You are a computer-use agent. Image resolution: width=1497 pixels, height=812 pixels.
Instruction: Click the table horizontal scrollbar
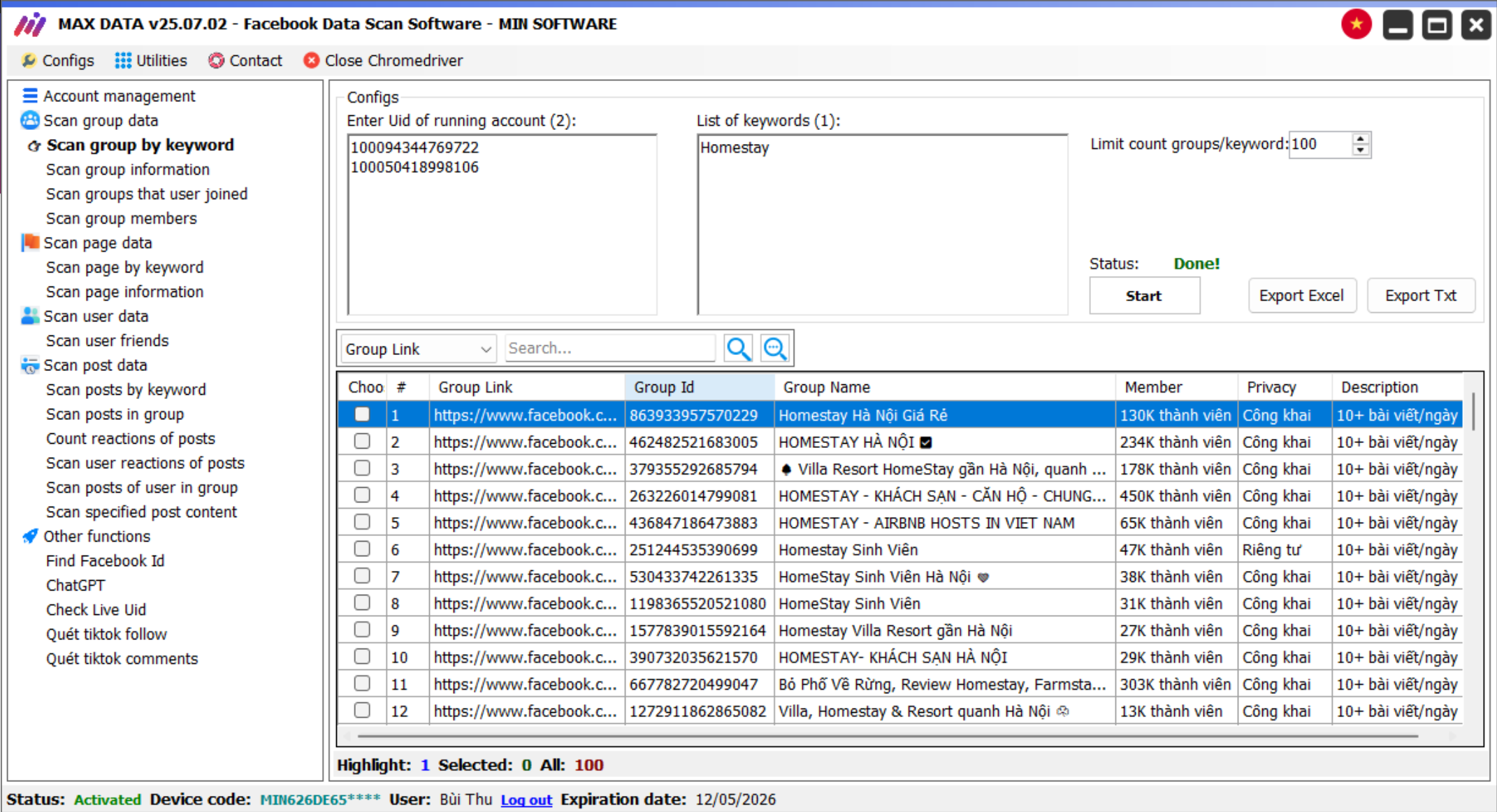(888, 736)
